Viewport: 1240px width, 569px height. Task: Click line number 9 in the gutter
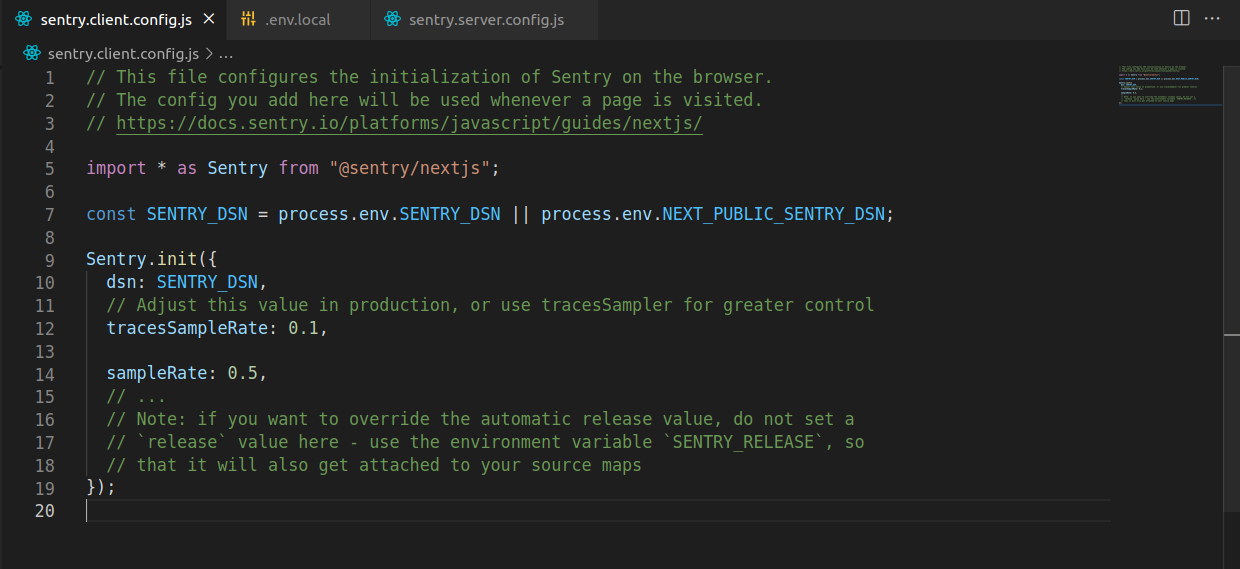coord(50,260)
